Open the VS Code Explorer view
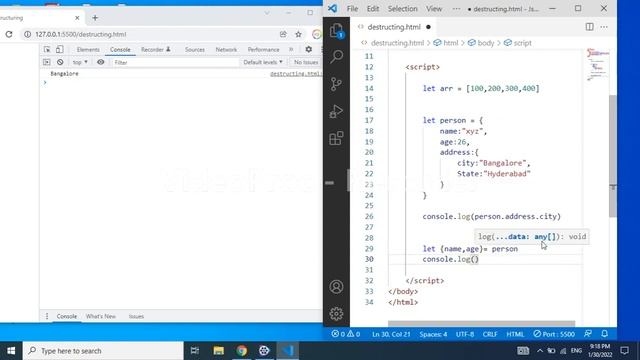 point(336,31)
